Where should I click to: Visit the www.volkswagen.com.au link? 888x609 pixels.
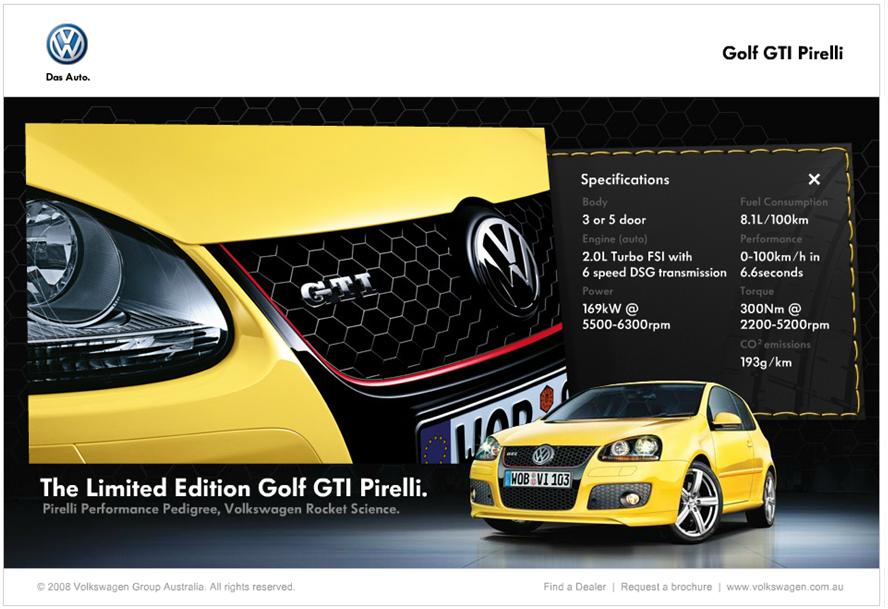(785, 587)
